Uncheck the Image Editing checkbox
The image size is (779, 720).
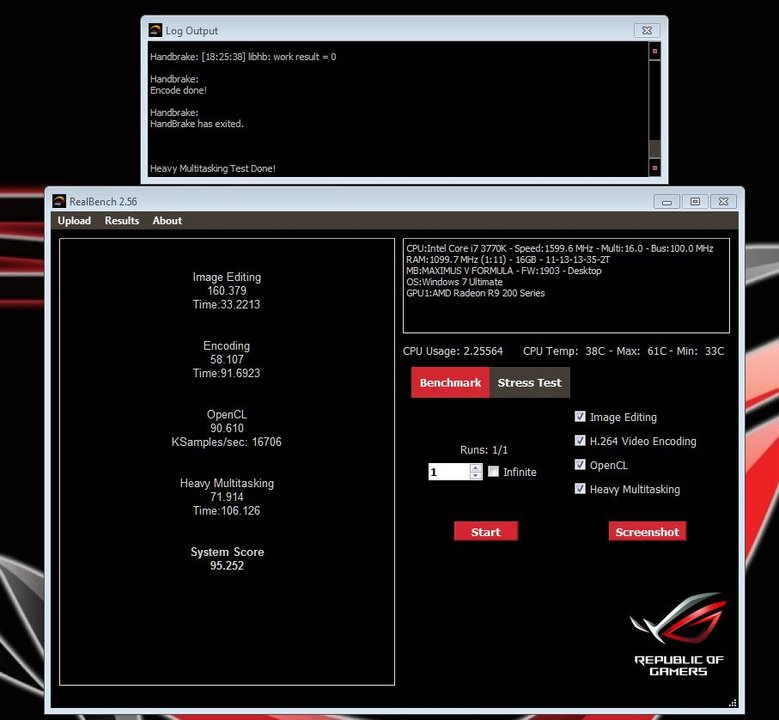pyautogui.click(x=580, y=416)
